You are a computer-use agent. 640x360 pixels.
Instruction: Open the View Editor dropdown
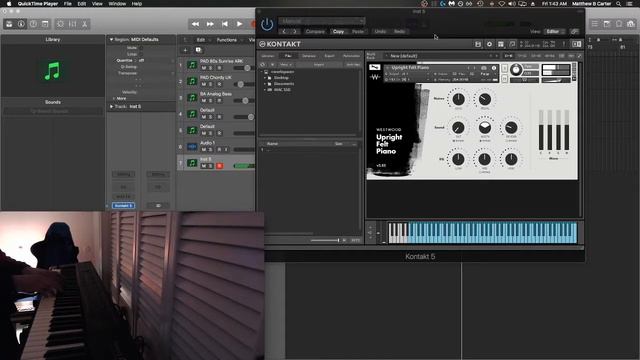coord(554,31)
